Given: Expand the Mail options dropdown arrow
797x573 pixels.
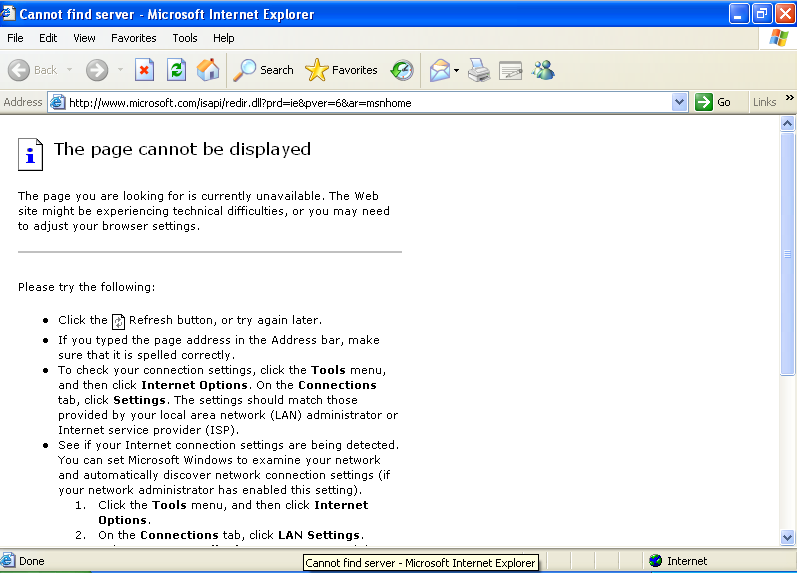Looking at the screenshot, I should (456, 71).
